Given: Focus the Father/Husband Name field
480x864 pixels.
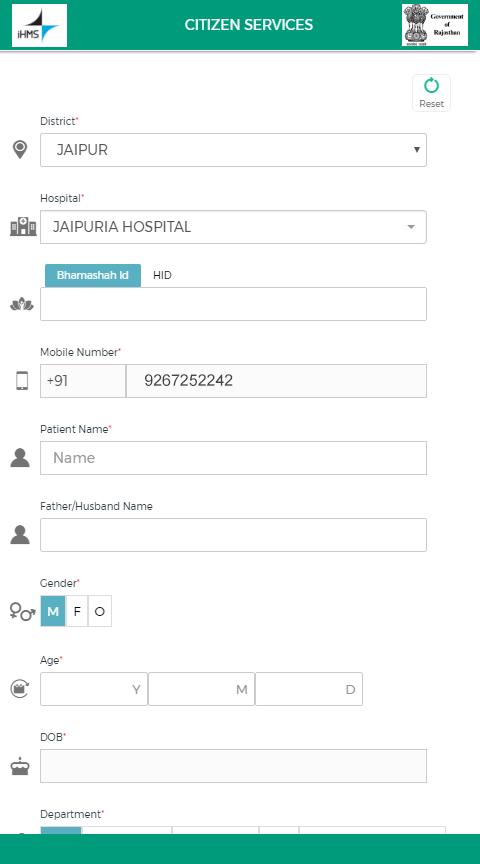Looking at the screenshot, I should pos(233,535).
